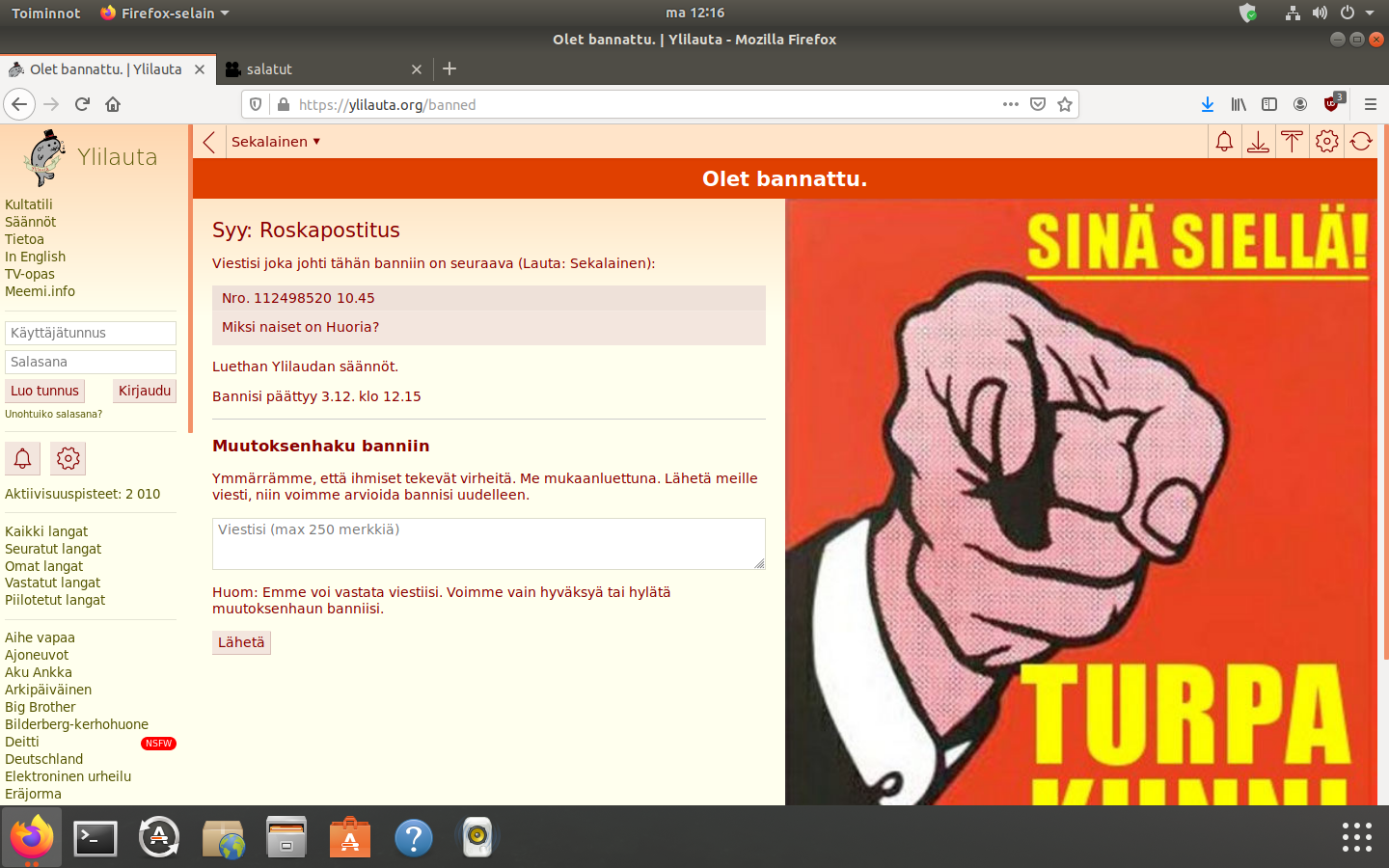Click the scroll-to-bottom arrow icon
This screenshot has width=1389, height=868.
pos(1258,142)
